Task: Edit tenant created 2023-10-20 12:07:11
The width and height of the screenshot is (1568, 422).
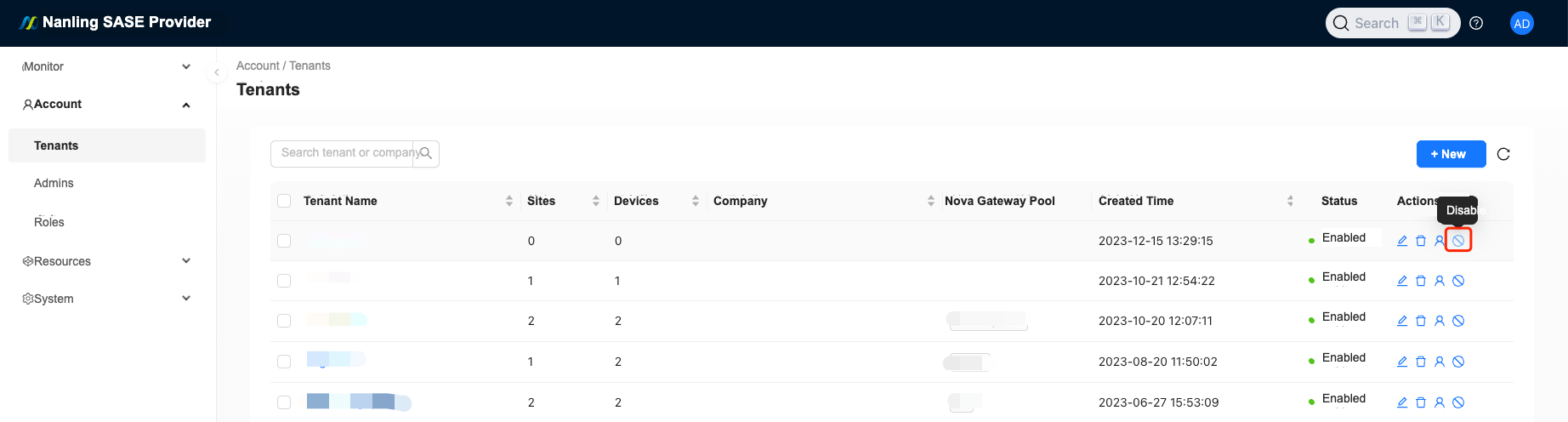Action: tap(1402, 321)
